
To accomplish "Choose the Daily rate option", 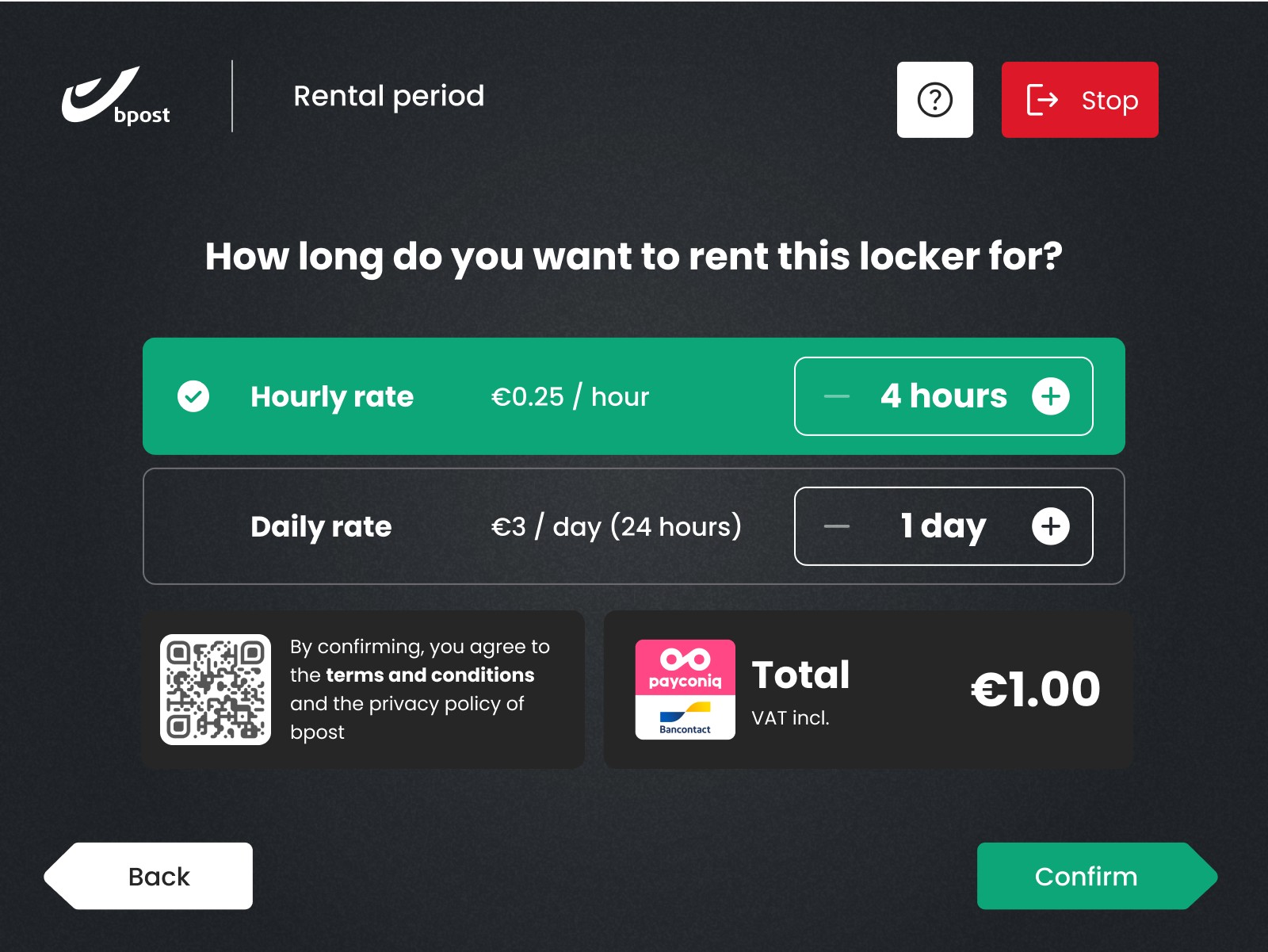I will pos(321,526).
